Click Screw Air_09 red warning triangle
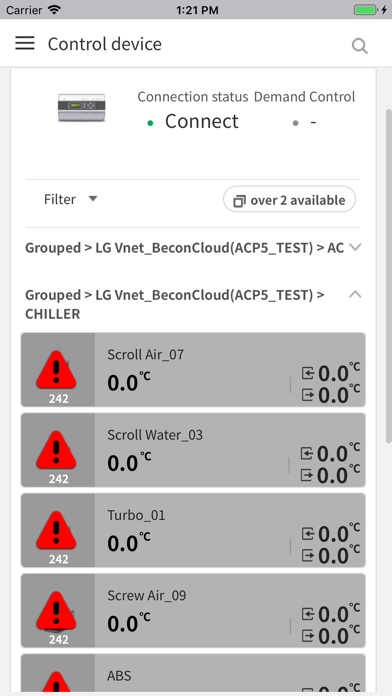Viewport: 392px width, 696px height. 56,611
